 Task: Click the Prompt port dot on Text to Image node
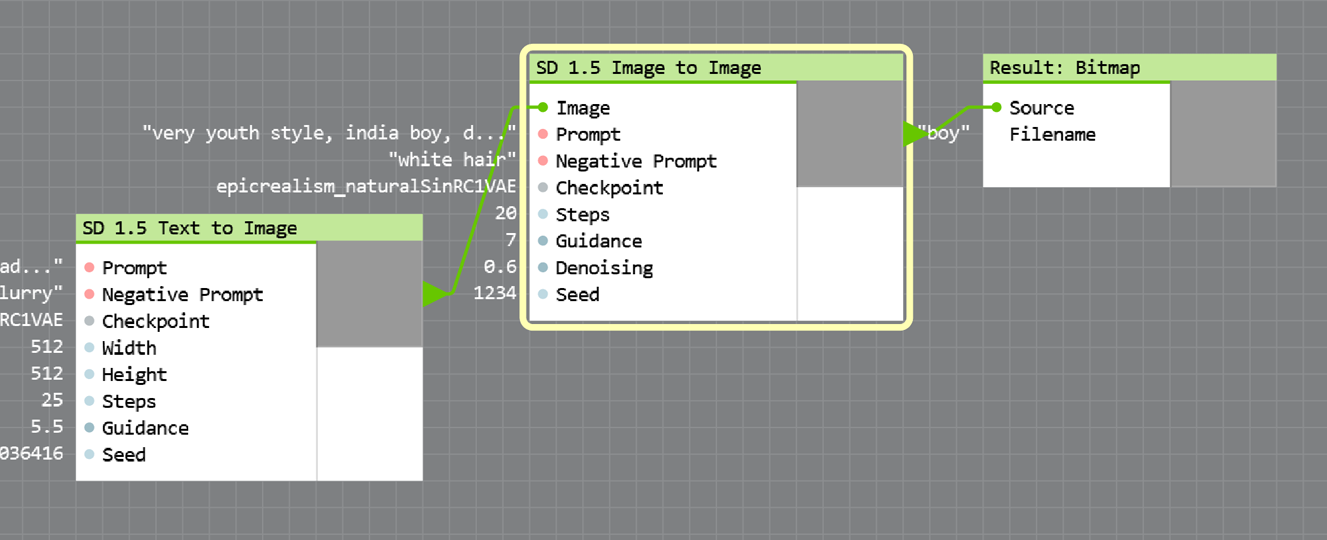click(89, 268)
